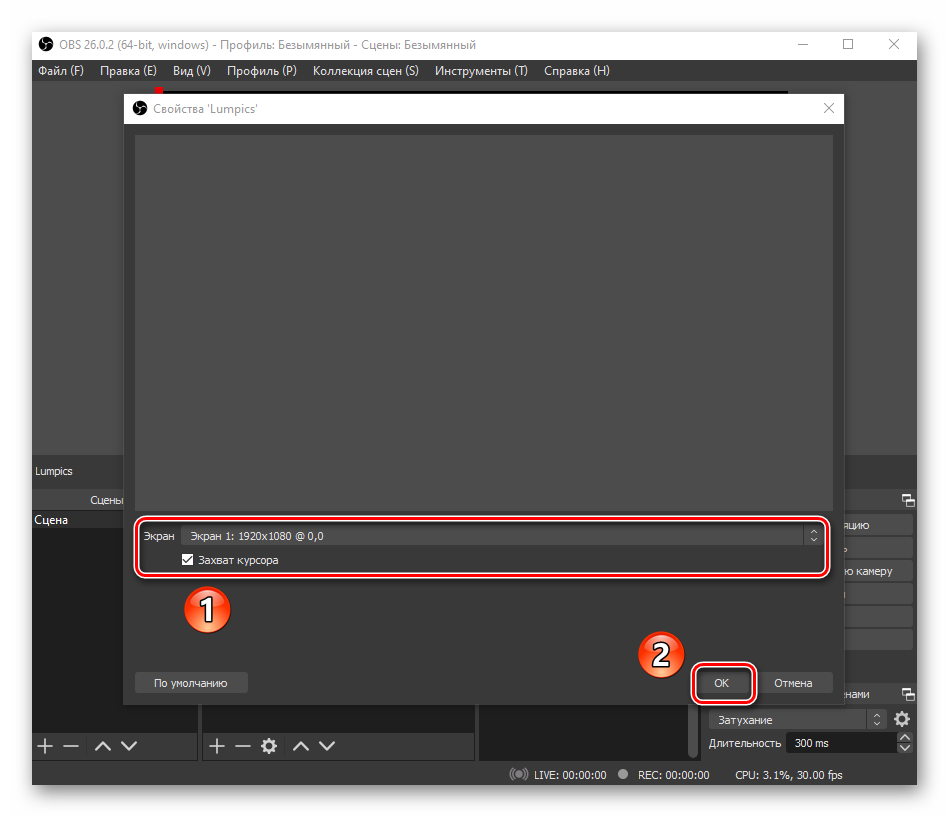
Task: Open the Инструменты (T) menu
Action: point(481,71)
